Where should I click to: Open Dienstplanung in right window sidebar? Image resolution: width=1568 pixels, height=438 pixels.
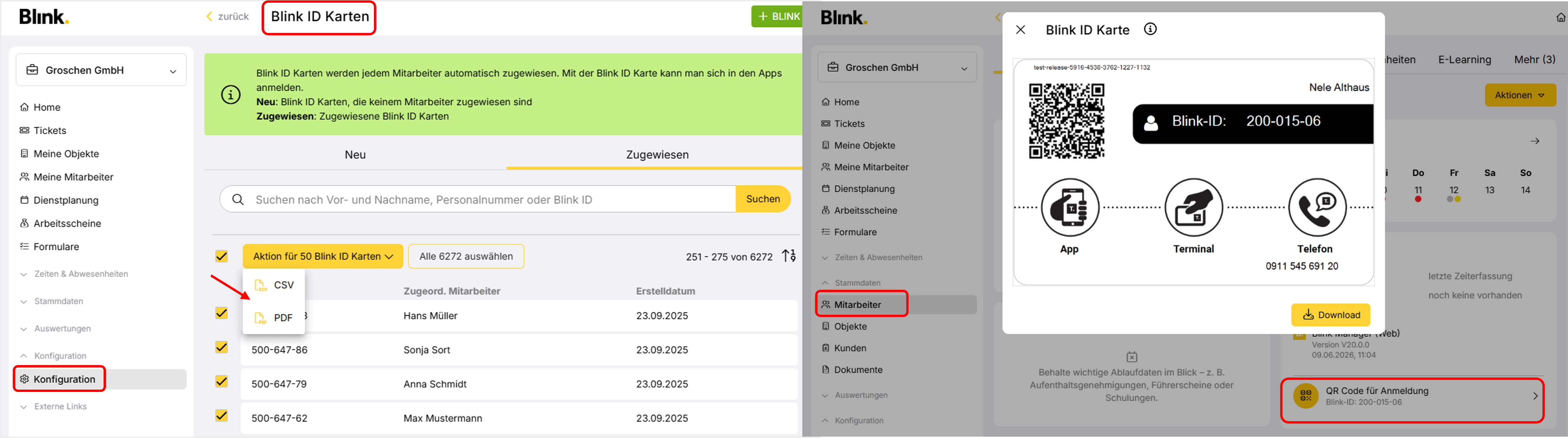click(858, 189)
